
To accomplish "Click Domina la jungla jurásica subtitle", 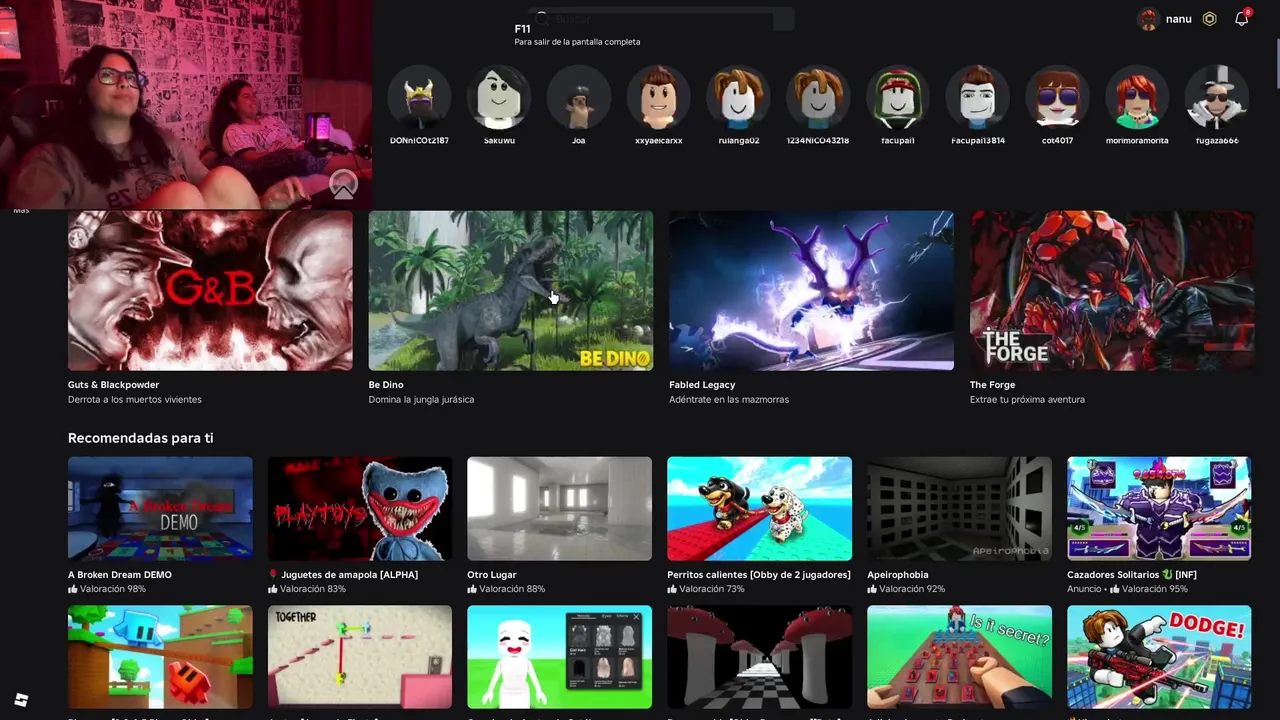I will point(421,400).
